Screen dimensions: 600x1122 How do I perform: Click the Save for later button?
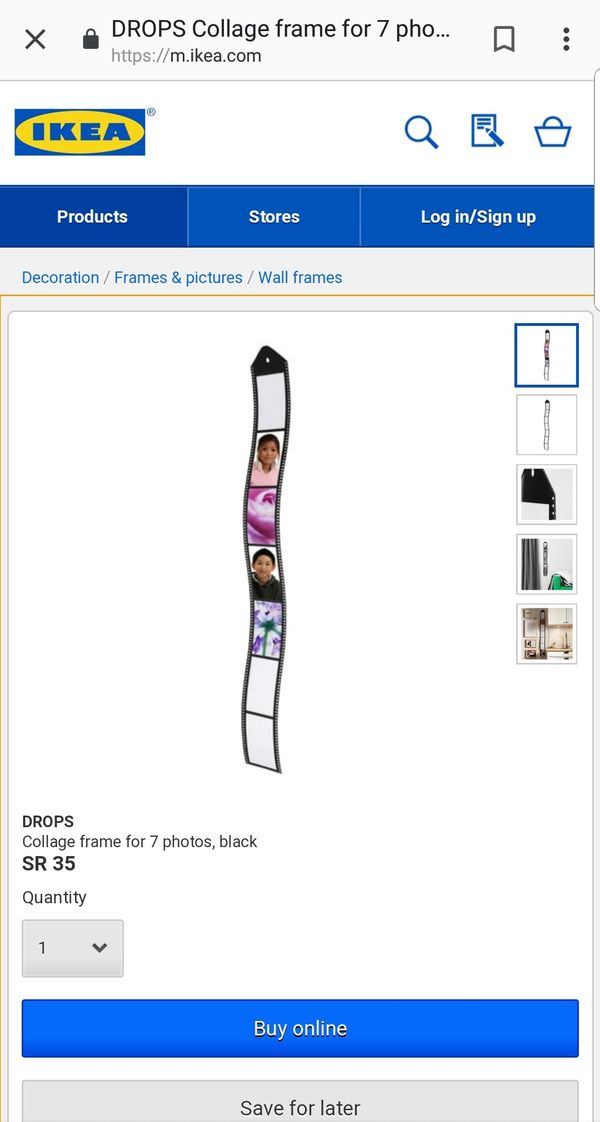click(x=300, y=1102)
